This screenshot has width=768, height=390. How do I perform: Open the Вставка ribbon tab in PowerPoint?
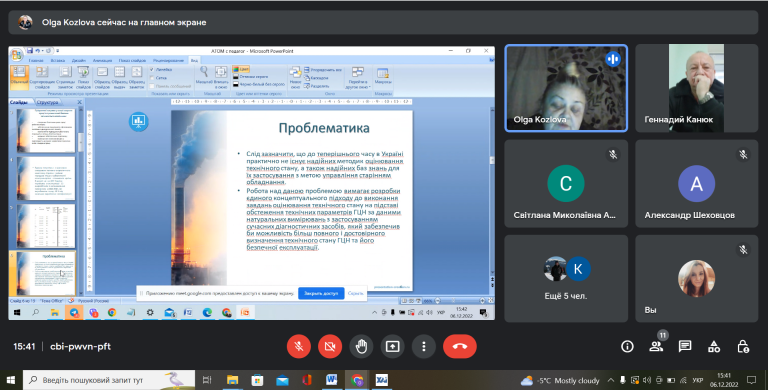click(58, 60)
